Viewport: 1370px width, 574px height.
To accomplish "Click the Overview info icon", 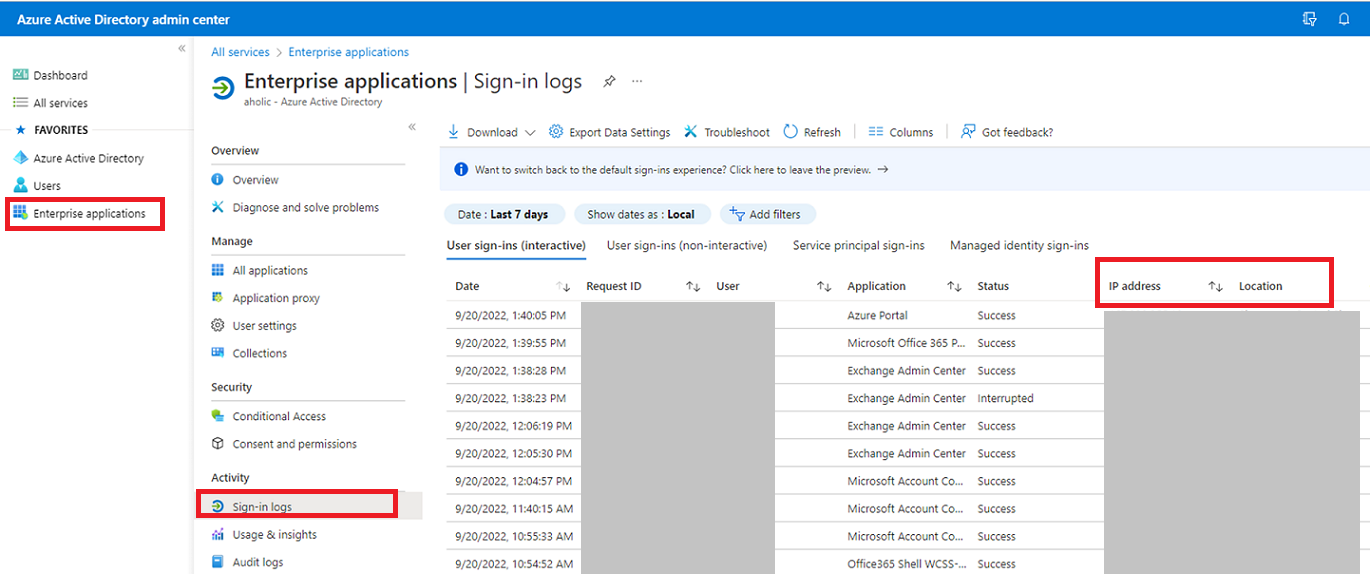I will coord(218,180).
